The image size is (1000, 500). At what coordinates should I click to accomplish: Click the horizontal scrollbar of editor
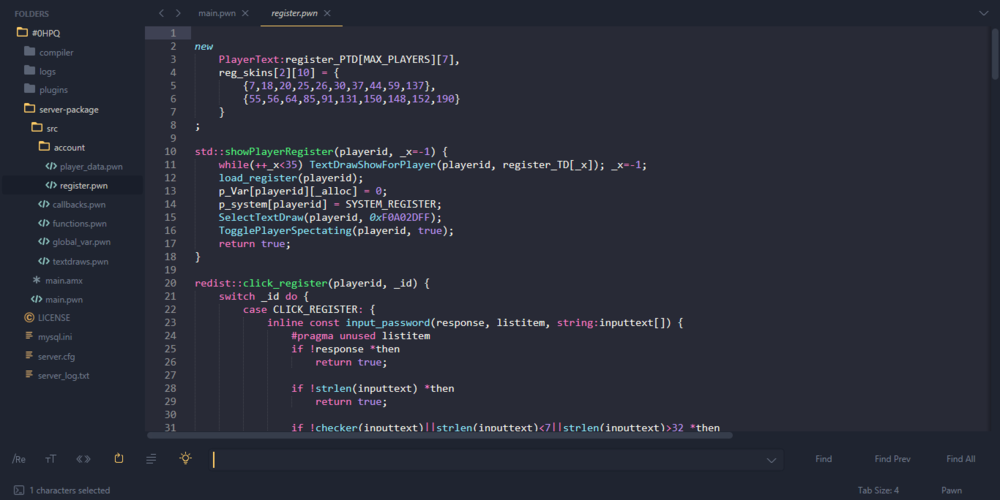(440, 435)
